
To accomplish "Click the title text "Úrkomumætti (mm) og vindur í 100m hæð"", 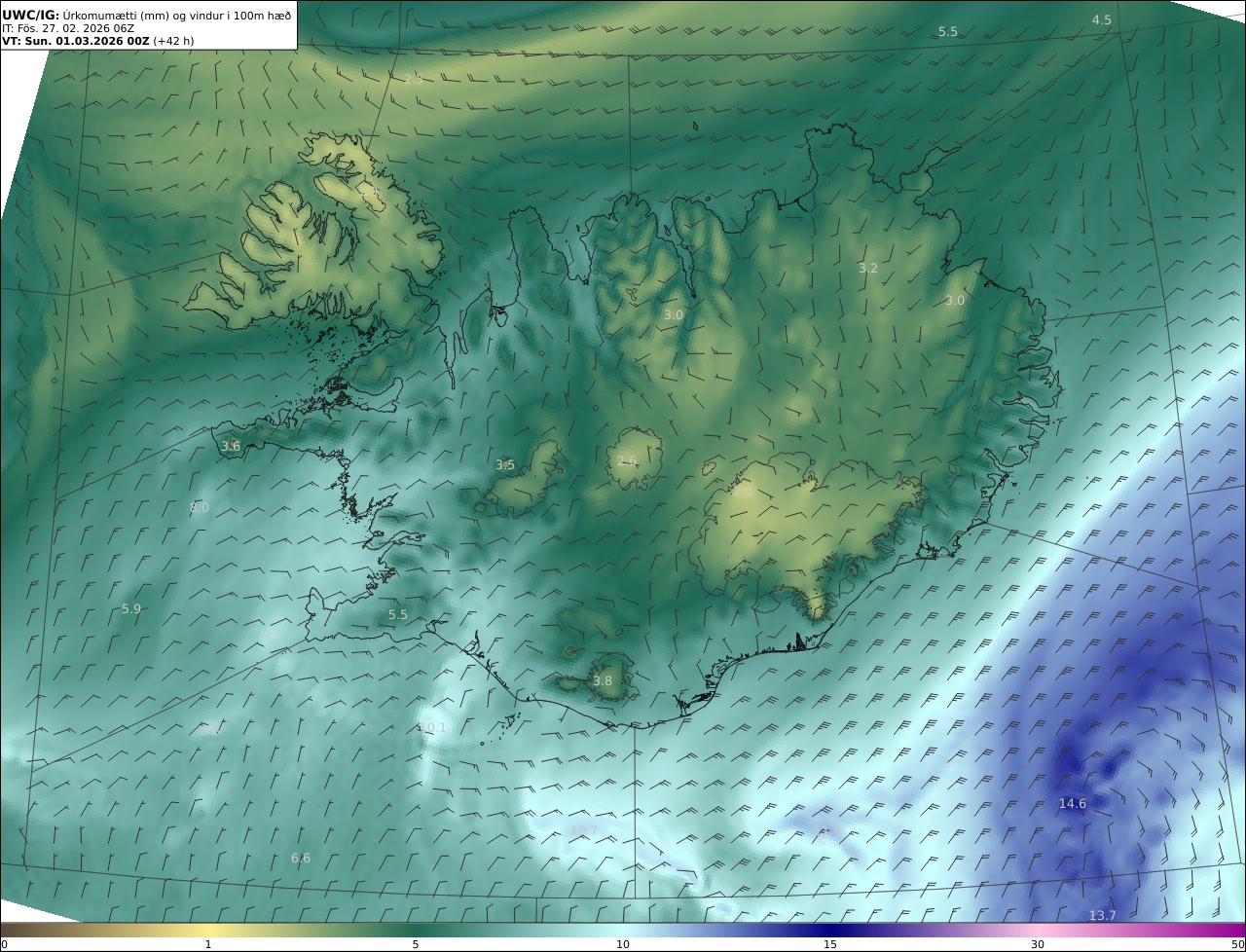I will pyautogui.click(x=177, y=16).
